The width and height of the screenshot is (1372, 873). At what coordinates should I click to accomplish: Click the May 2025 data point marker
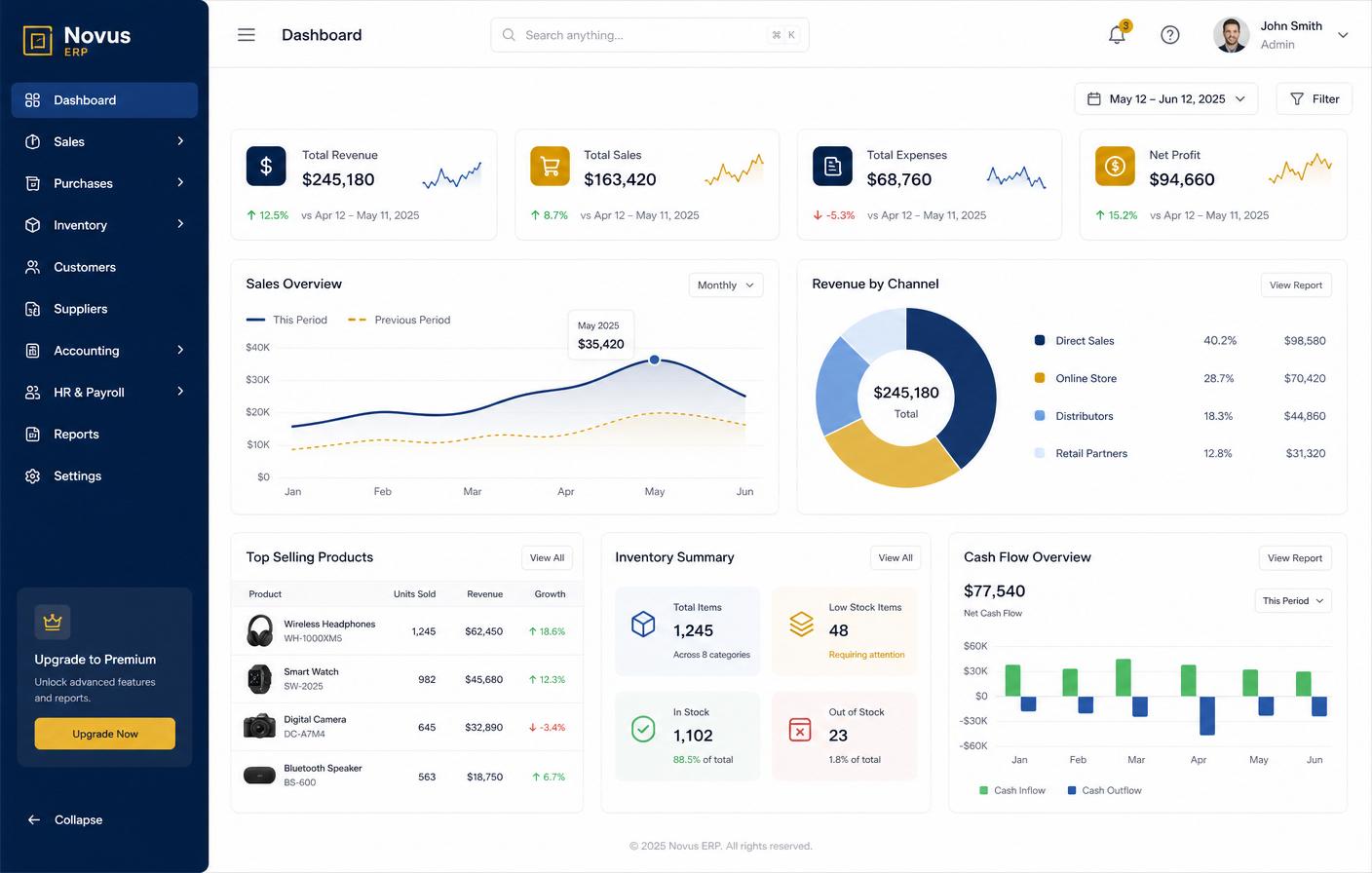(x=655, y=360)
